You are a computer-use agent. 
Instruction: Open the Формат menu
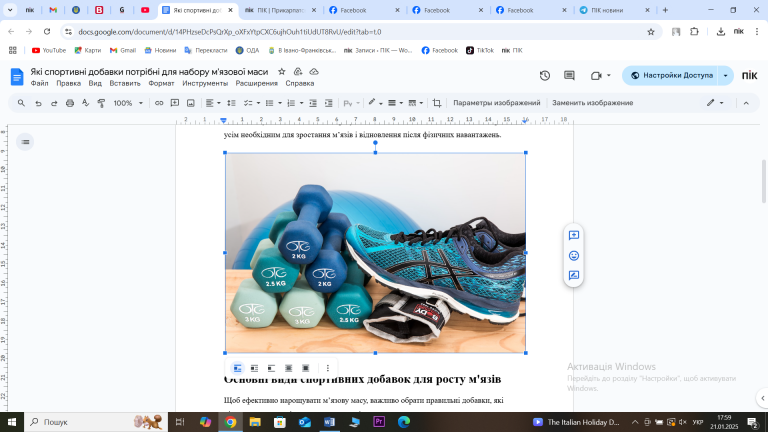(x=161, y=83)
